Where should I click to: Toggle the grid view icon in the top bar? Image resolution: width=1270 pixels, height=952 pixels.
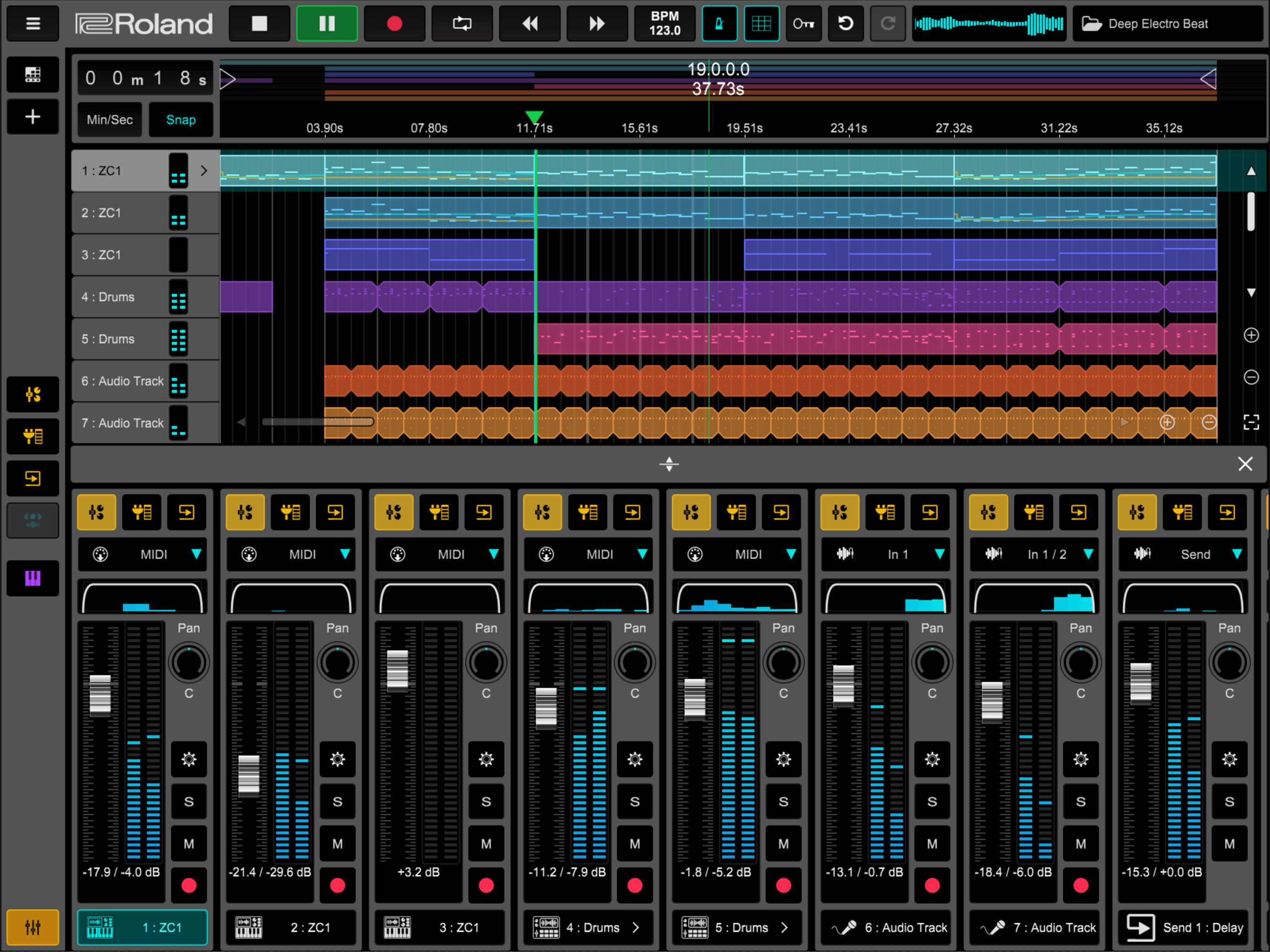[761, 24]
